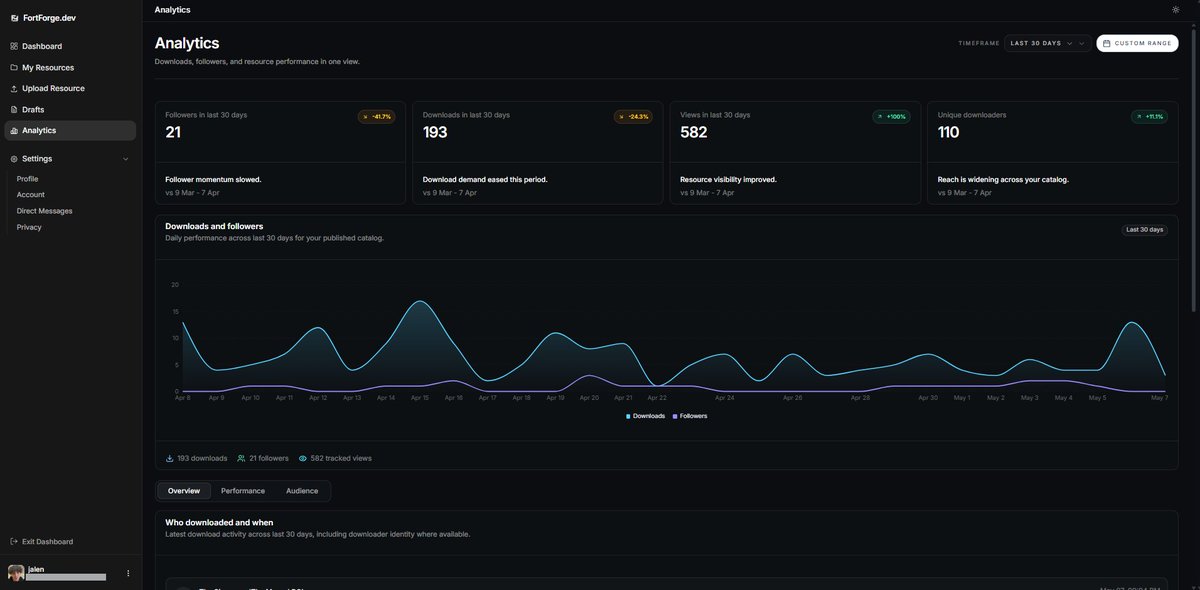Click 'Downloads and followers' chart heading

[214, 226]
